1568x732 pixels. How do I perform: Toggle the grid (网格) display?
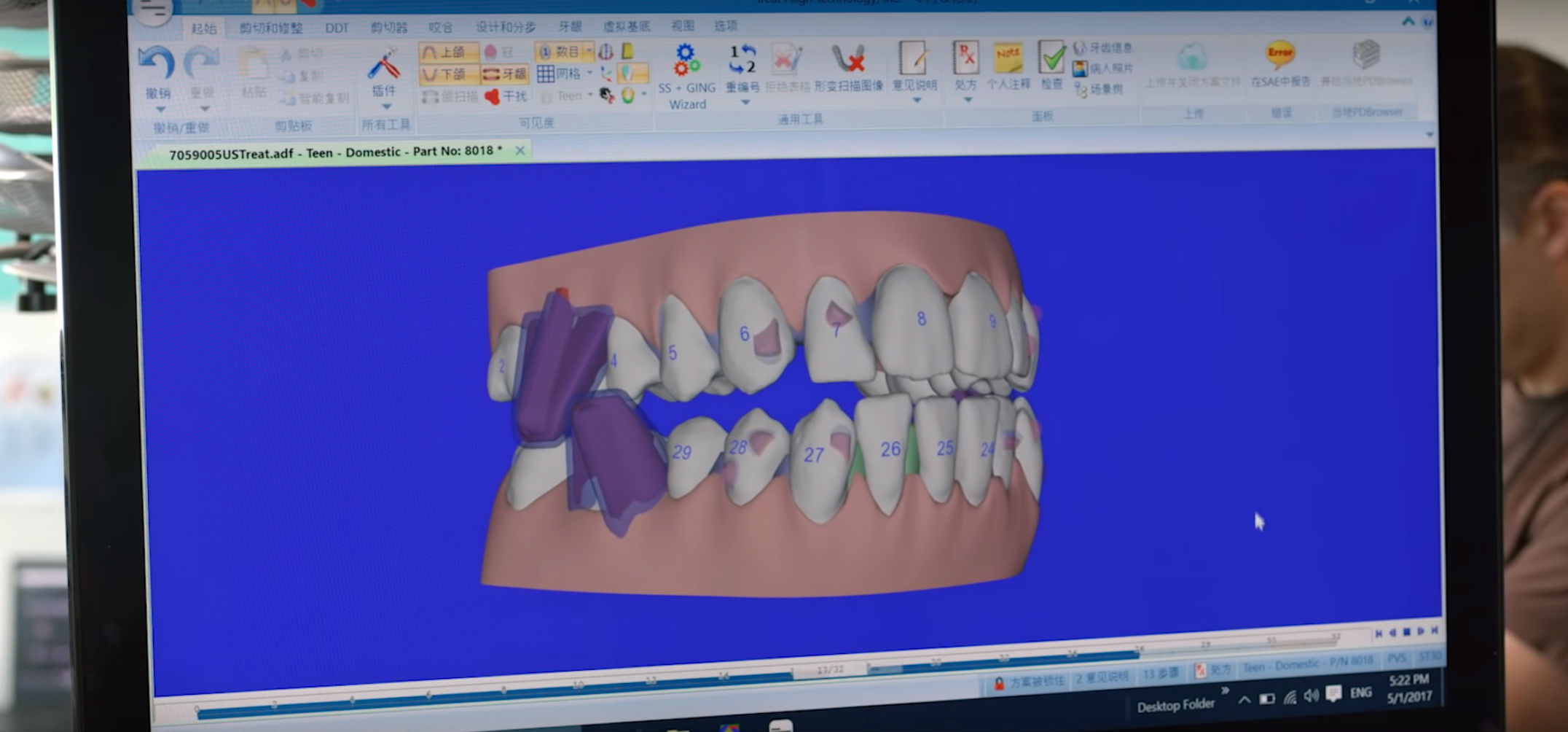click(559, 74)
